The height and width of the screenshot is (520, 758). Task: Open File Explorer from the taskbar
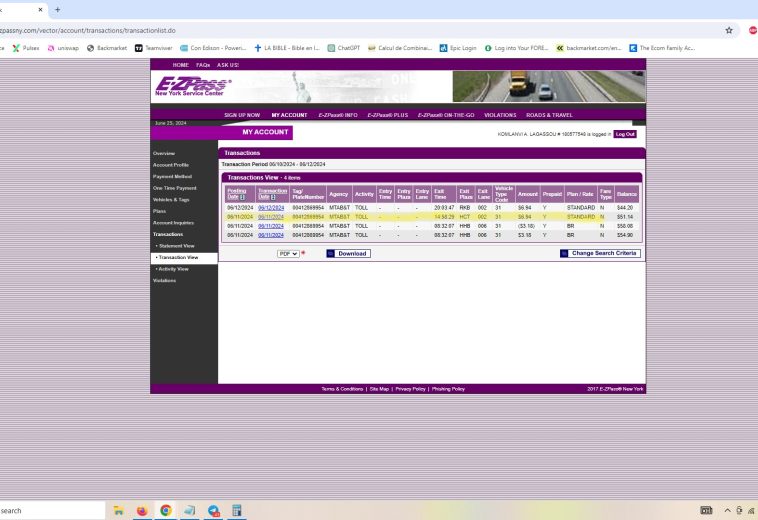[119, 510]
